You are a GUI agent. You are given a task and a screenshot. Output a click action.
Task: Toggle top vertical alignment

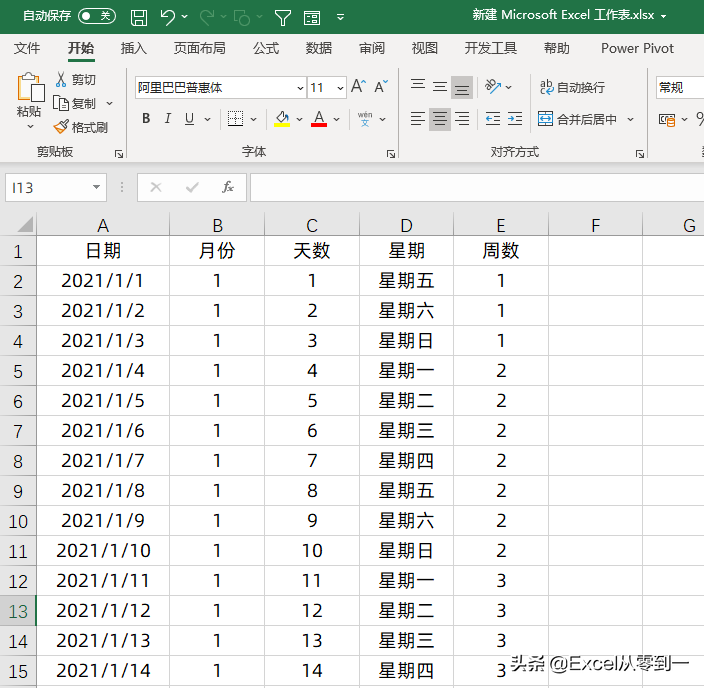point(418,86)
